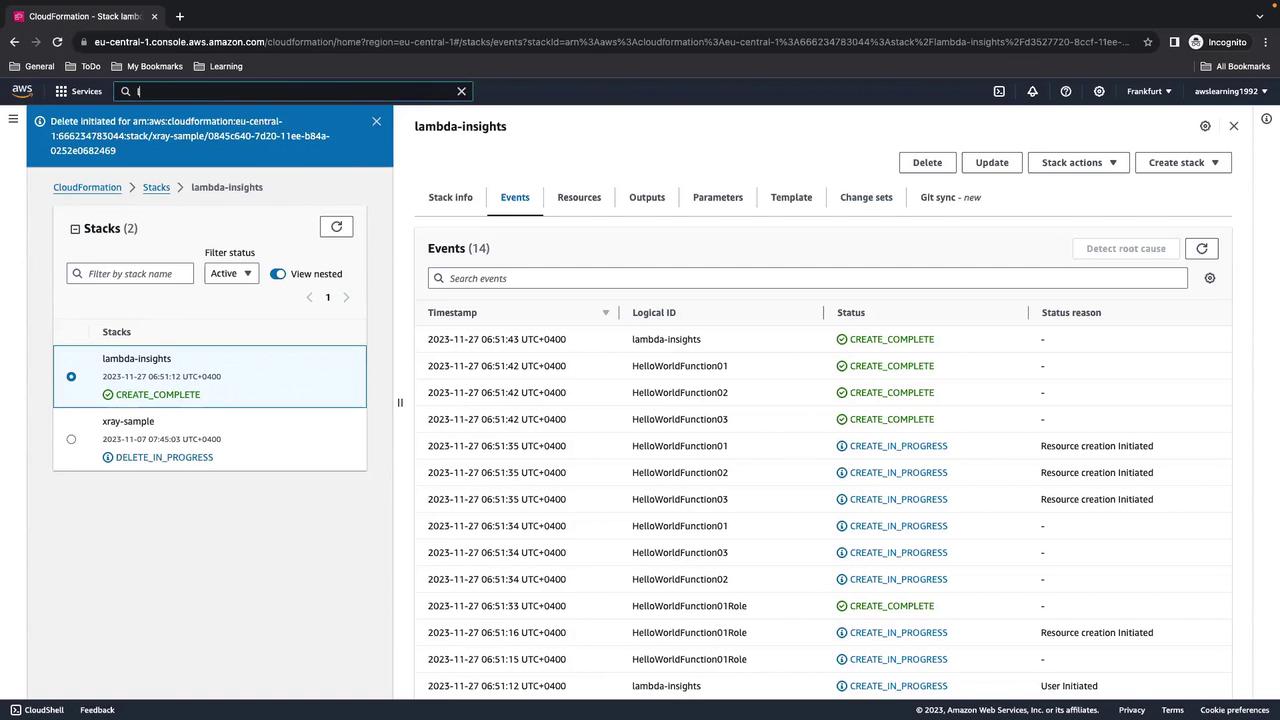
Task: Open a new browser tab
Action: pyautogui.click(x=180, y=16)
